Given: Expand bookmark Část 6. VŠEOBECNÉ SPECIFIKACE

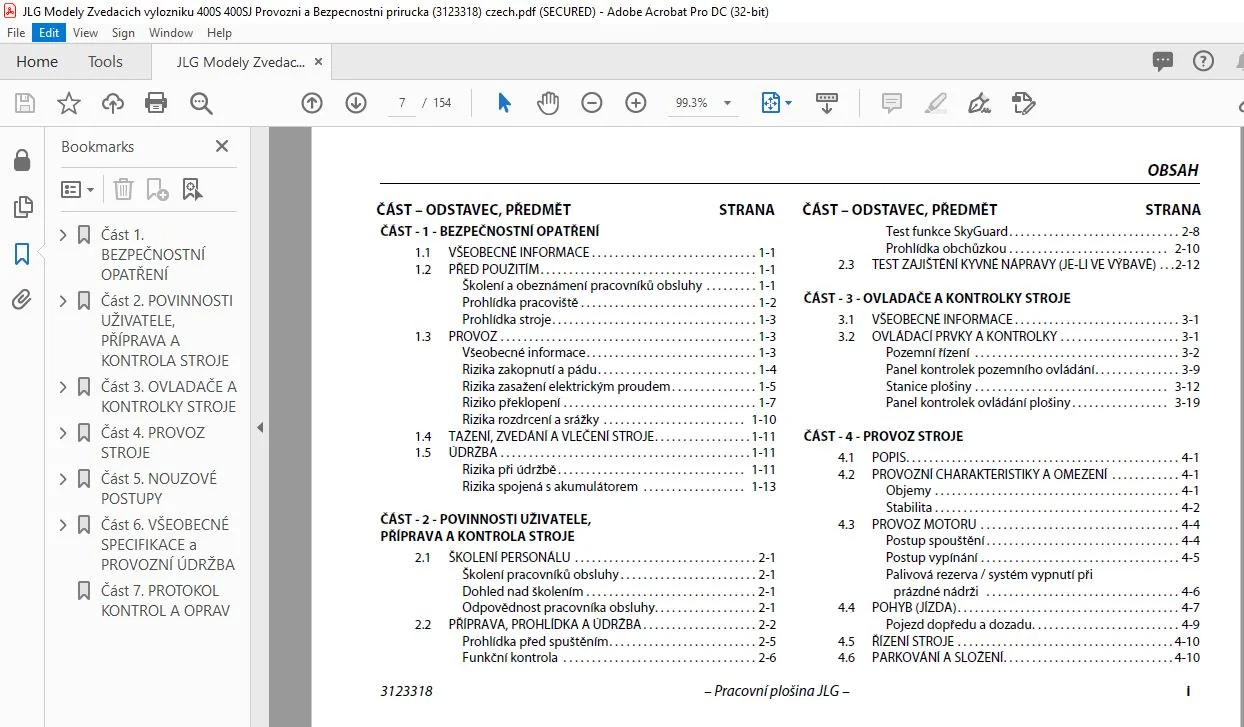Looking at the screenshot, I should pos(64,525).
